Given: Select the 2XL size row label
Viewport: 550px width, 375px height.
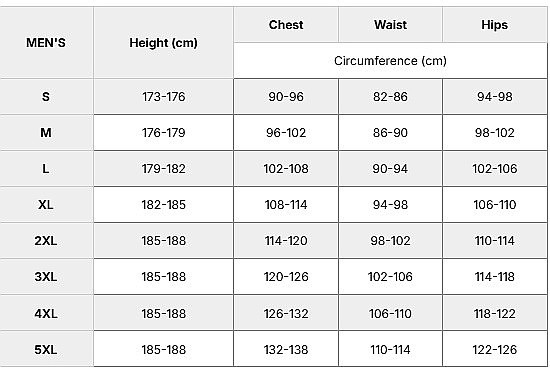Looking at the screenshot, I should [x=46, y=241].
